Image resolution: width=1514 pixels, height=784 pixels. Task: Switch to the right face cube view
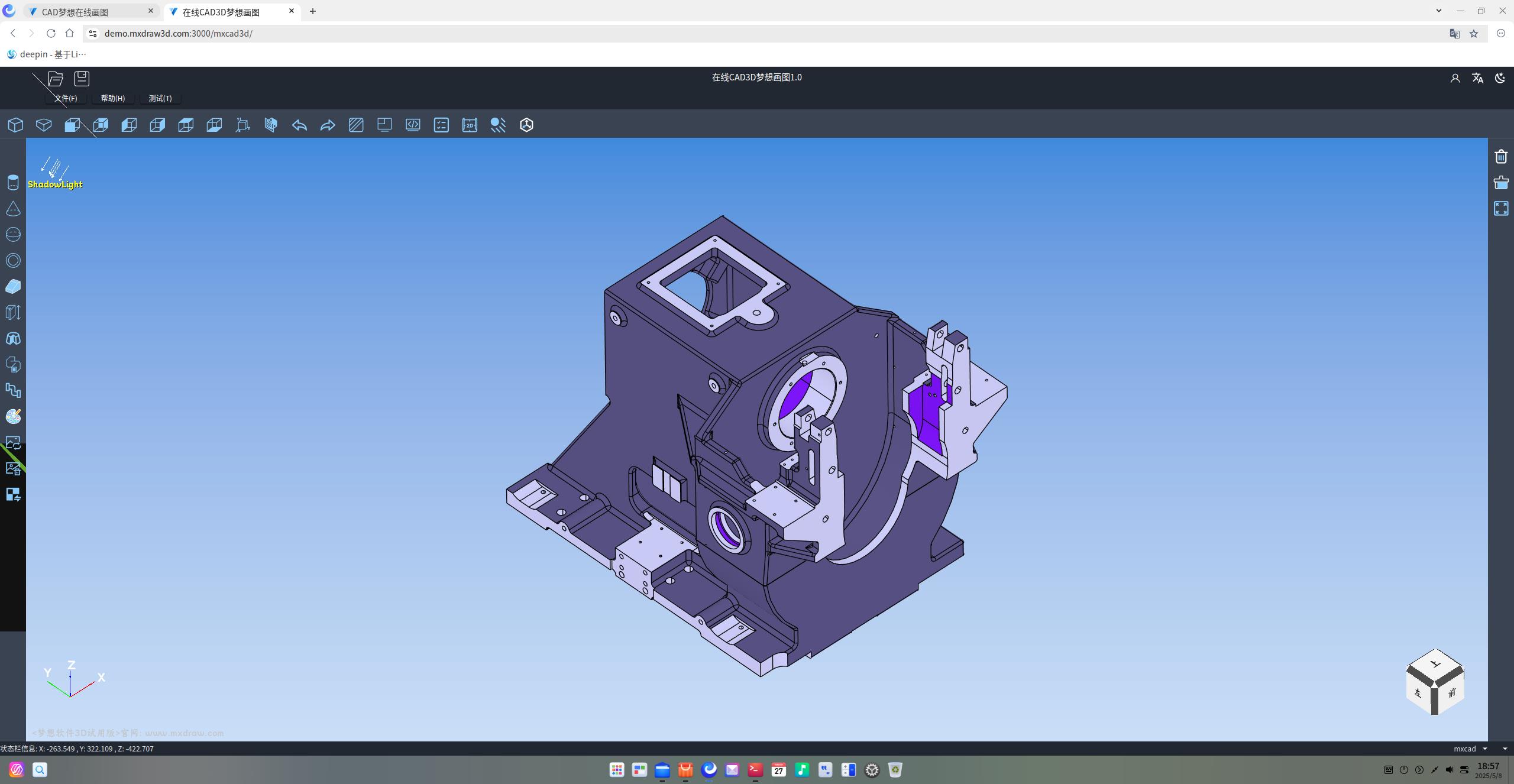[x=157, y=125]
